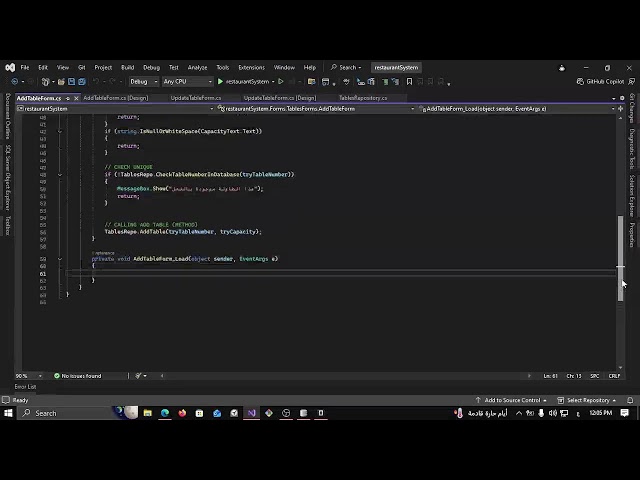Screen dimensions: 640x480
Task: Open the AddTableForm class navigation dropdown
Action: [316, 109]
